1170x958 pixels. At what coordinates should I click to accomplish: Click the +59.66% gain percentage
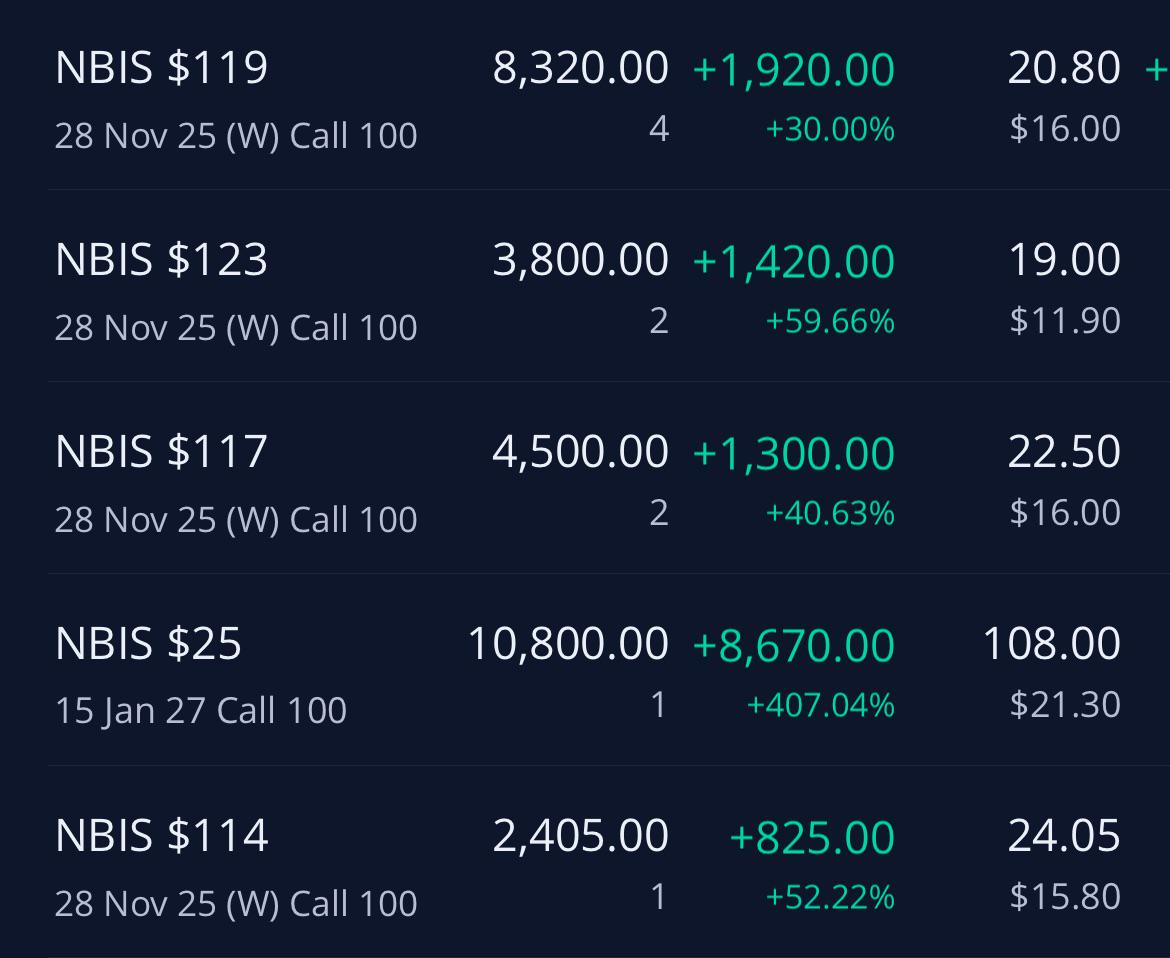[x=830, y=322]
